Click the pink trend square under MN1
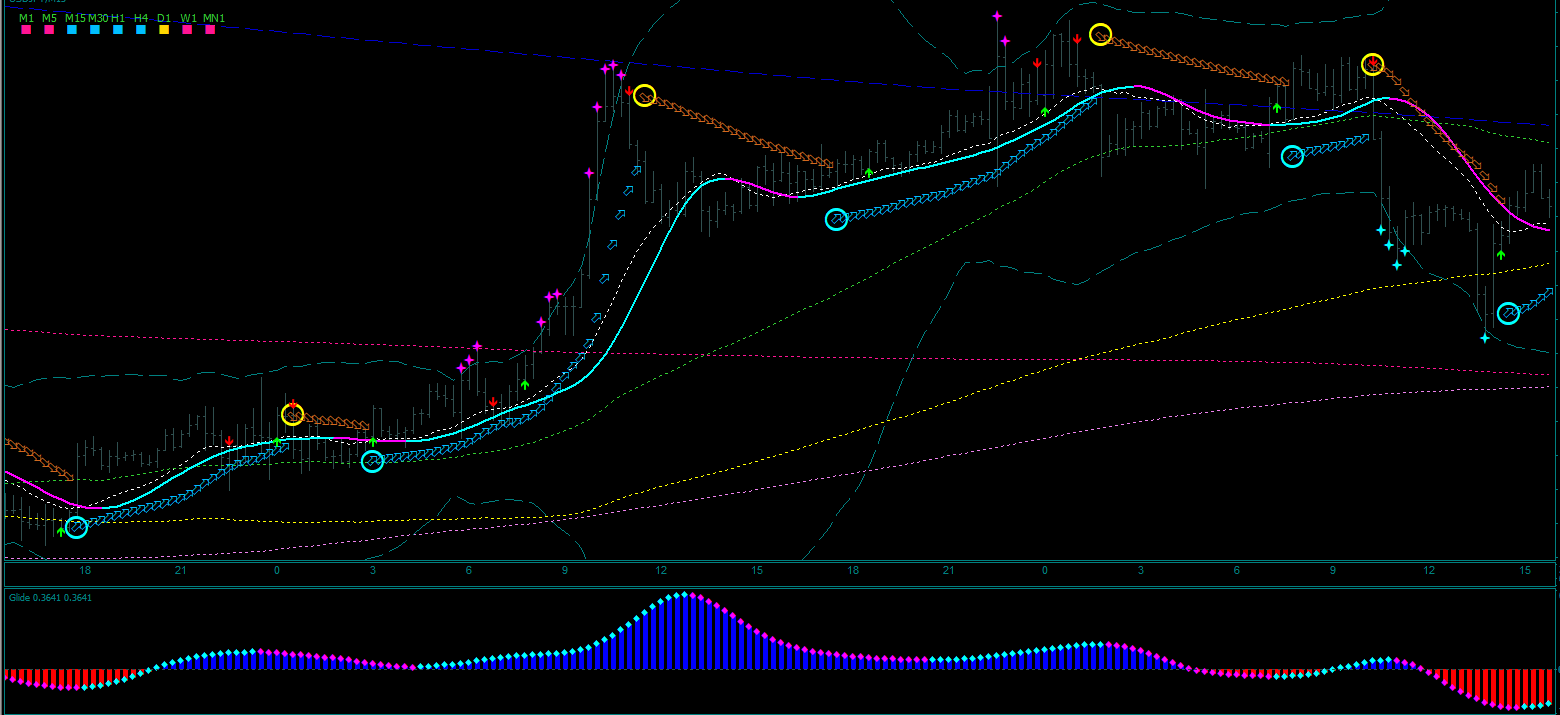The image size is (1560, 715). [x=210, y=30]
